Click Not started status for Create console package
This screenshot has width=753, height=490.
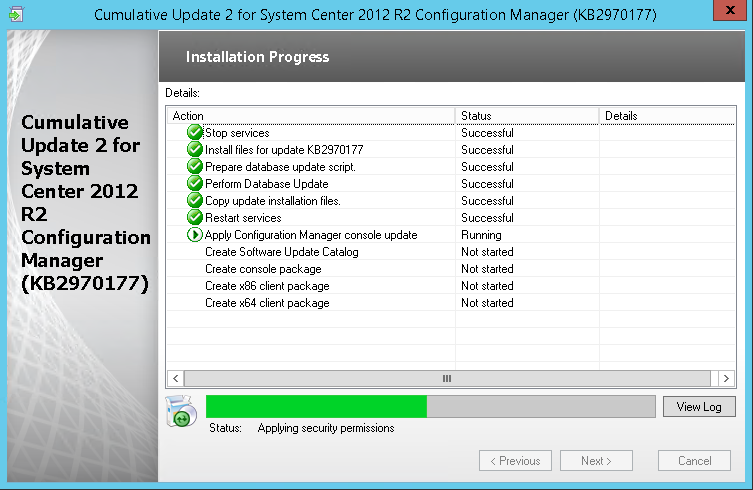(487, 269)
